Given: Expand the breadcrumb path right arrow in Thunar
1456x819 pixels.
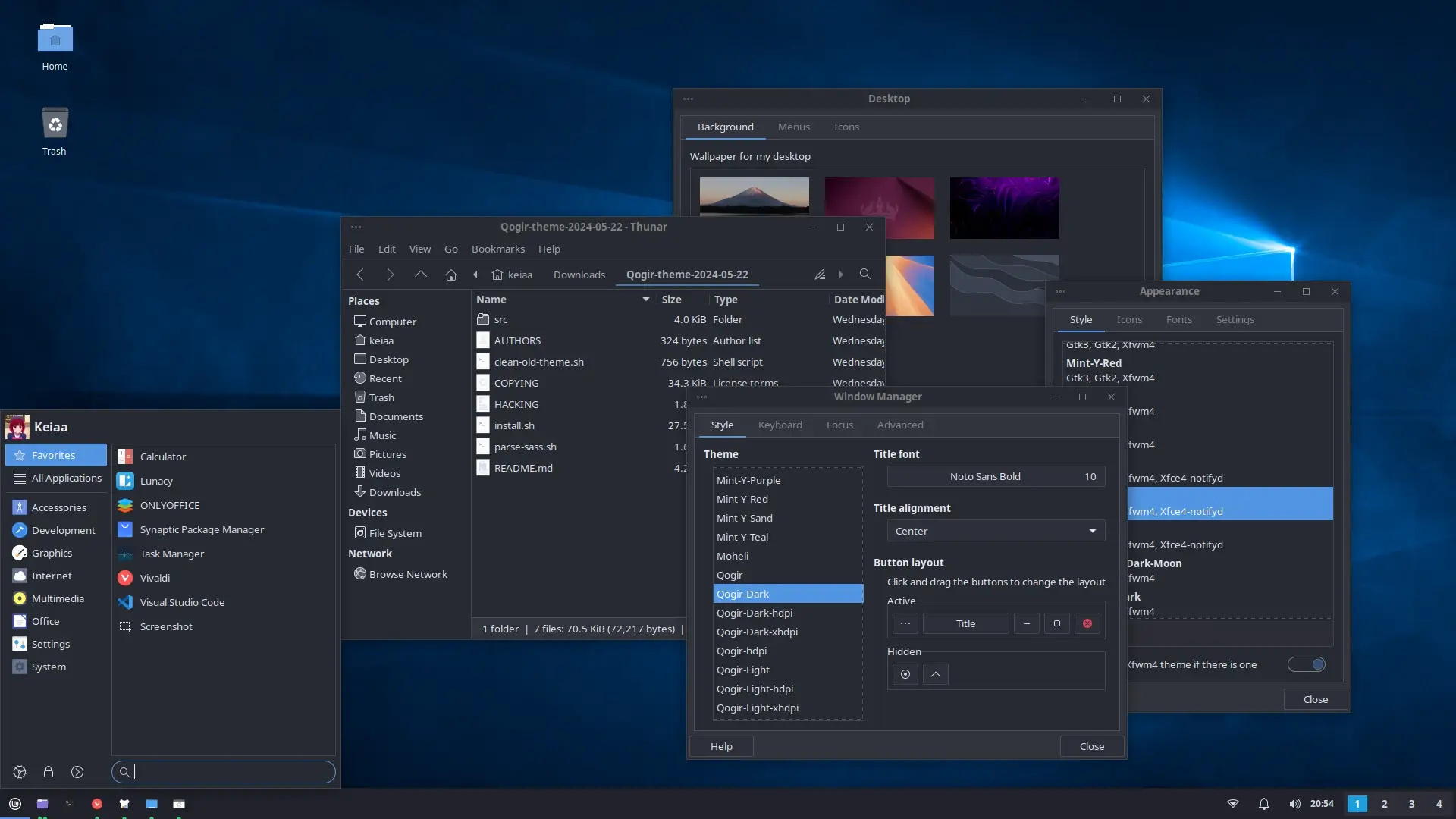Looking at the screenshot, I should point(841,275).
